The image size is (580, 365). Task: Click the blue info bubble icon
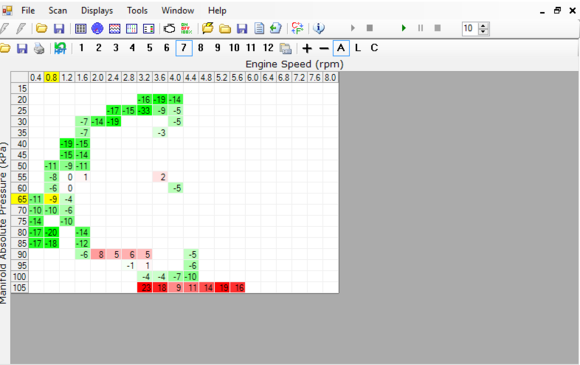coord(318,28)
